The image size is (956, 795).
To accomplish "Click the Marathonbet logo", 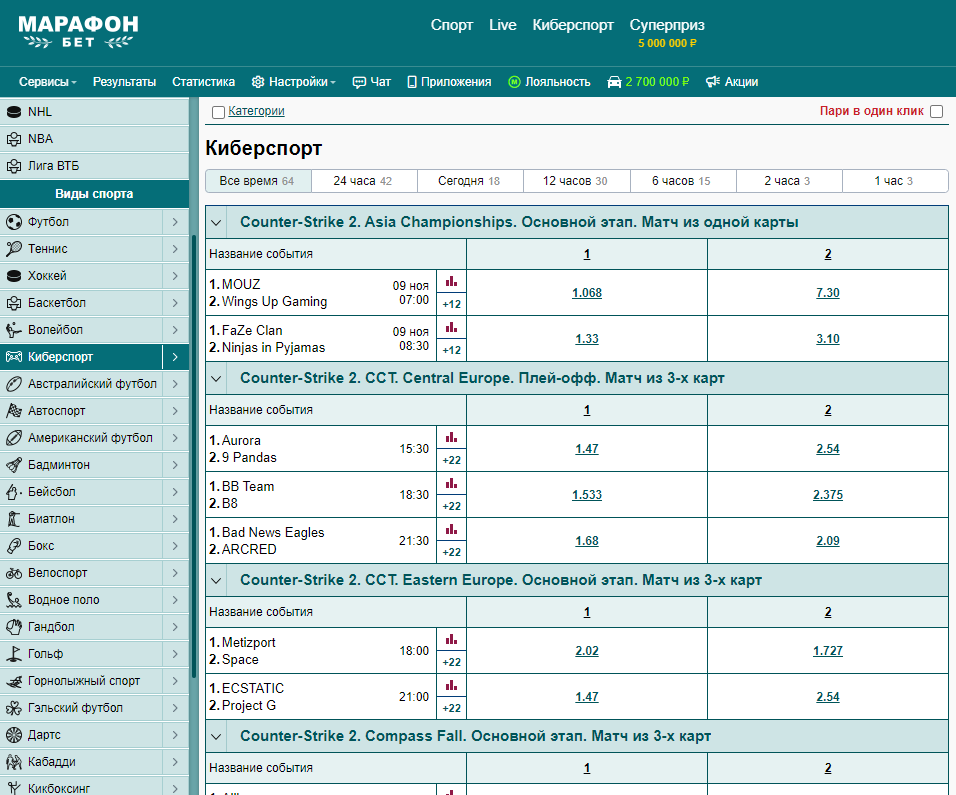I will click(x=78, y=32).
